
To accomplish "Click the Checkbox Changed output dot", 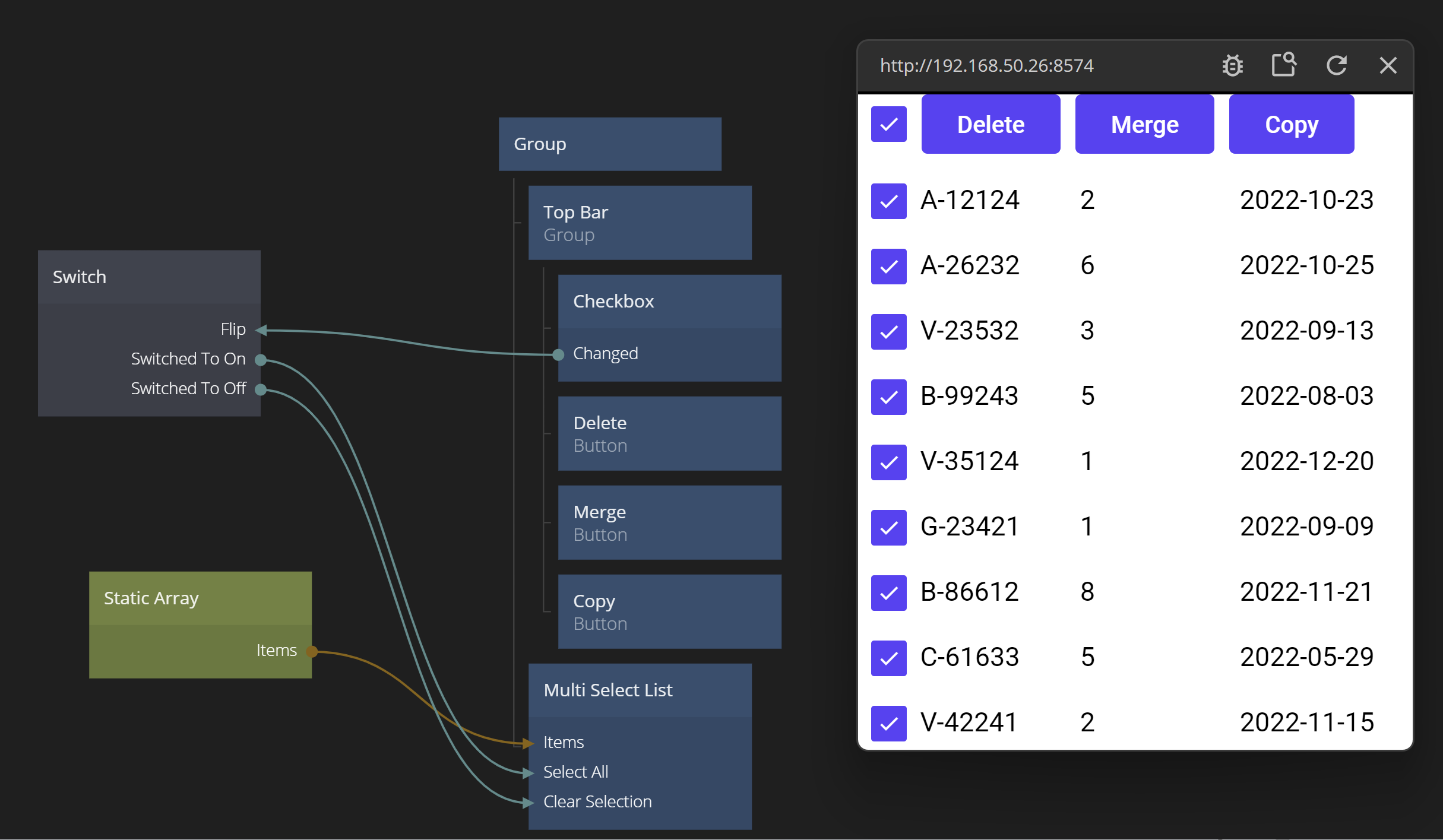I will [x=558, y=354].
